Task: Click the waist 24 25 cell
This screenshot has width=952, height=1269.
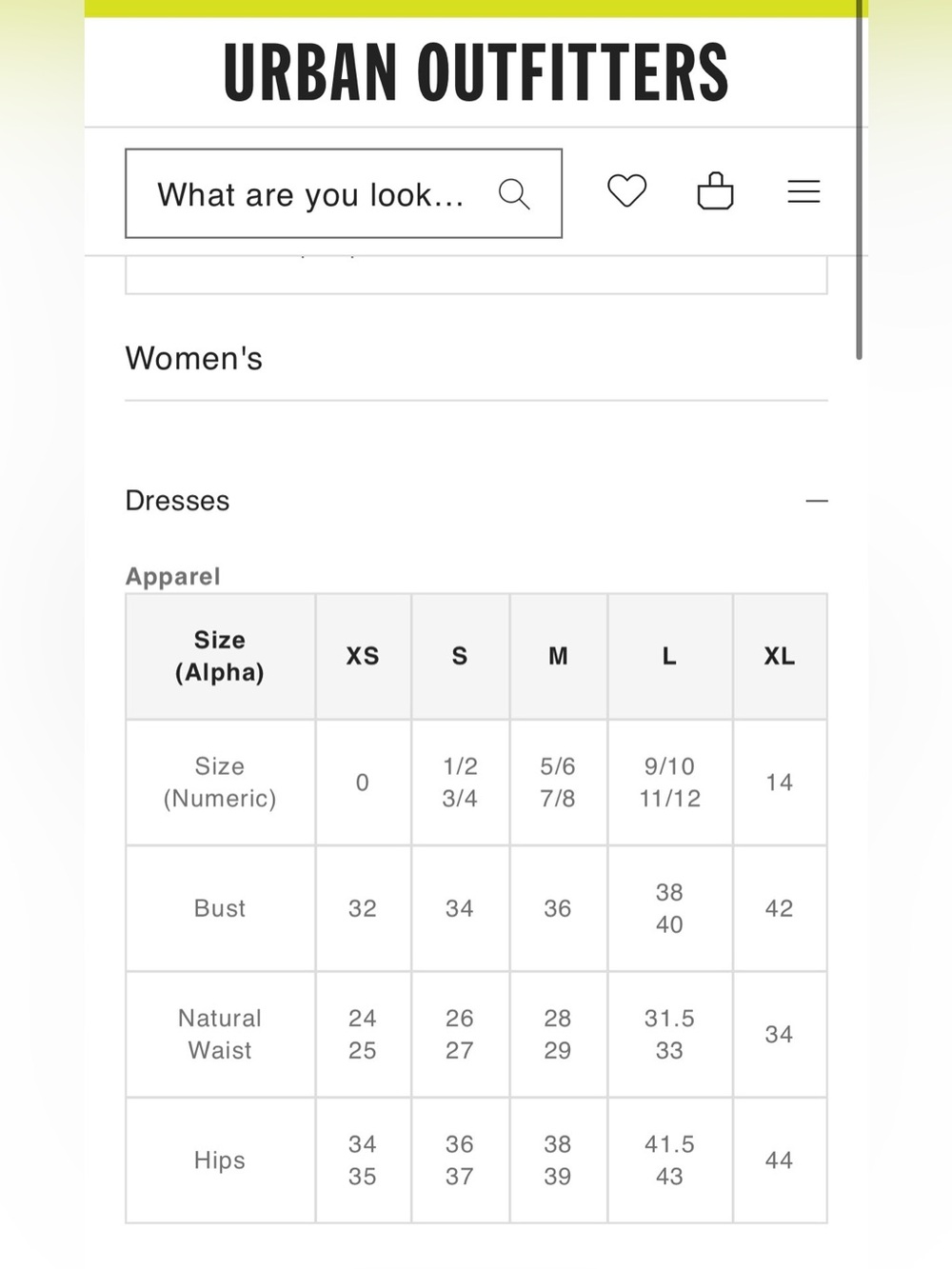Action: (363, 1035)
